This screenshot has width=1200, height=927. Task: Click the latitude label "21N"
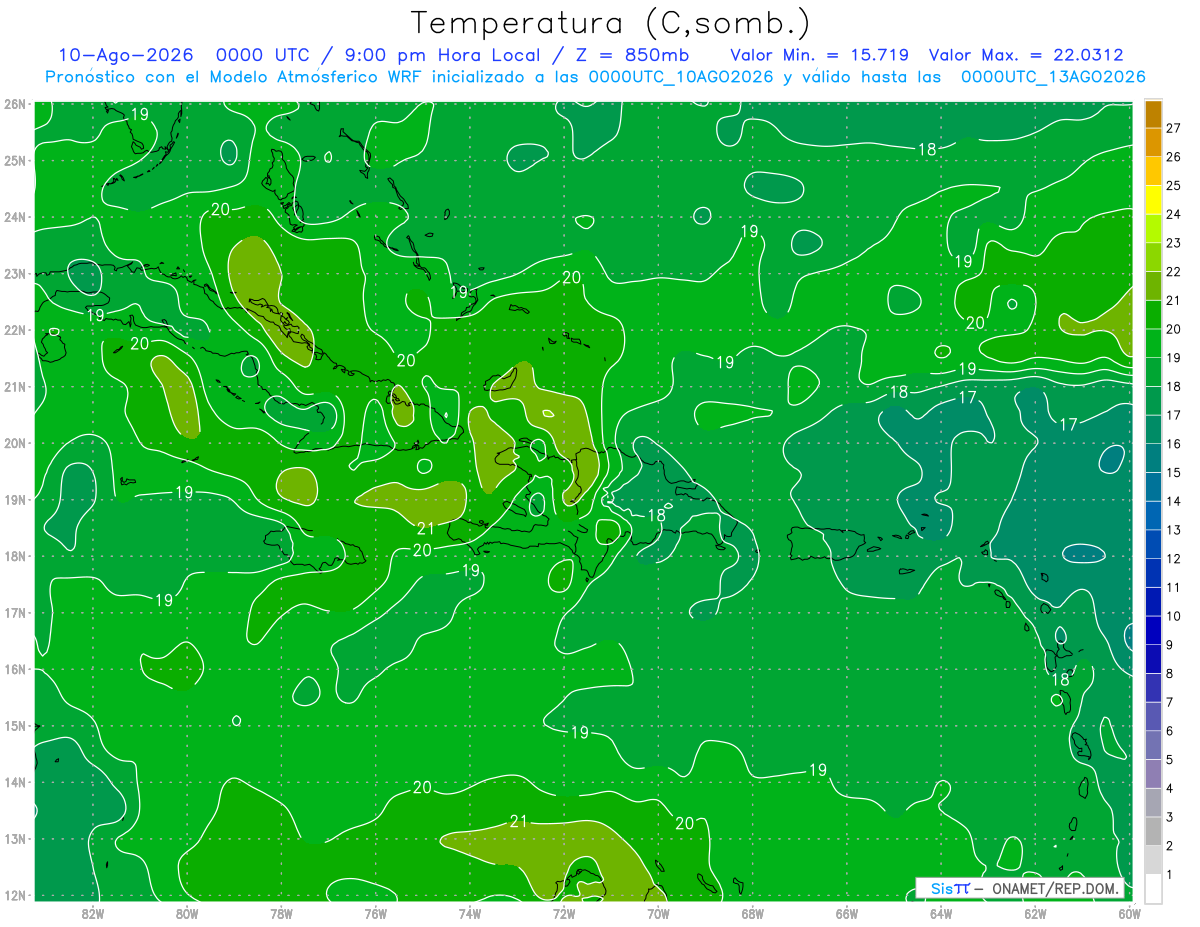pyautogui.click(x=15, y=387)
